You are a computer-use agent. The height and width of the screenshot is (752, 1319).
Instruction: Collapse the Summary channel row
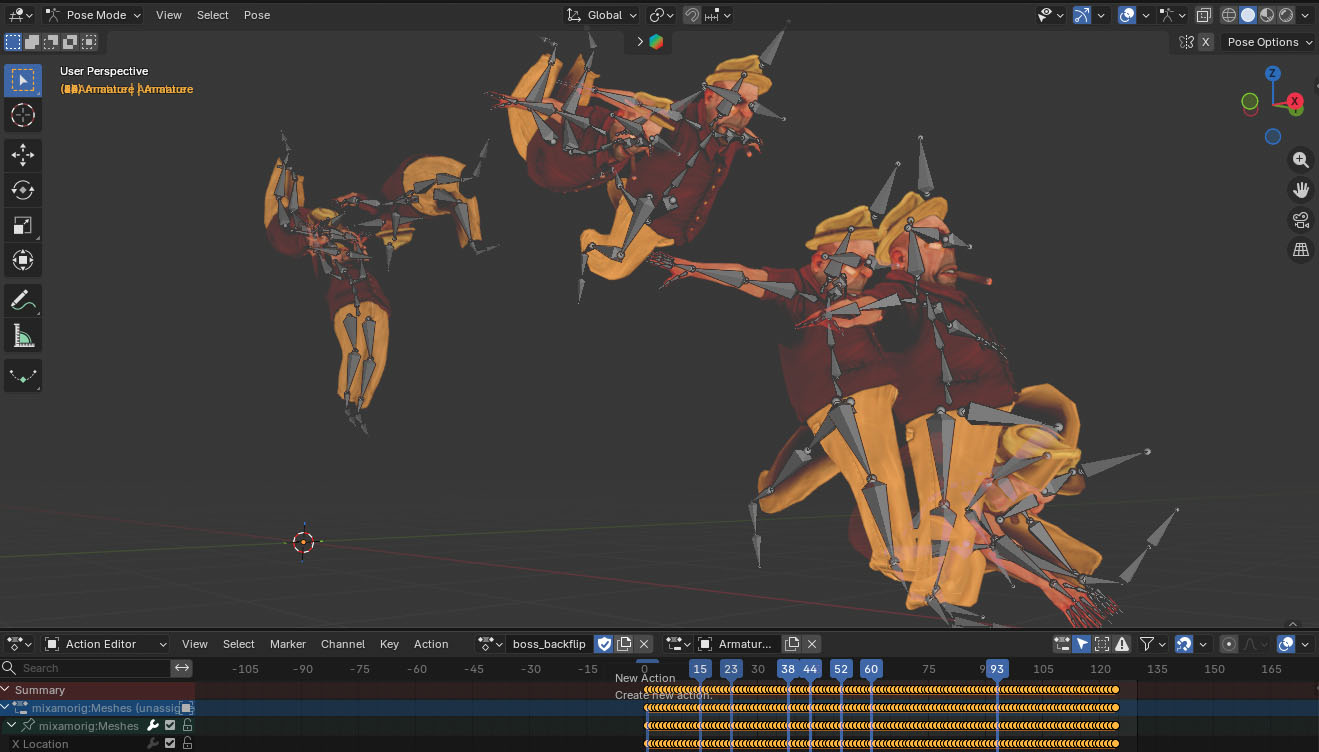tap(5, 690)
